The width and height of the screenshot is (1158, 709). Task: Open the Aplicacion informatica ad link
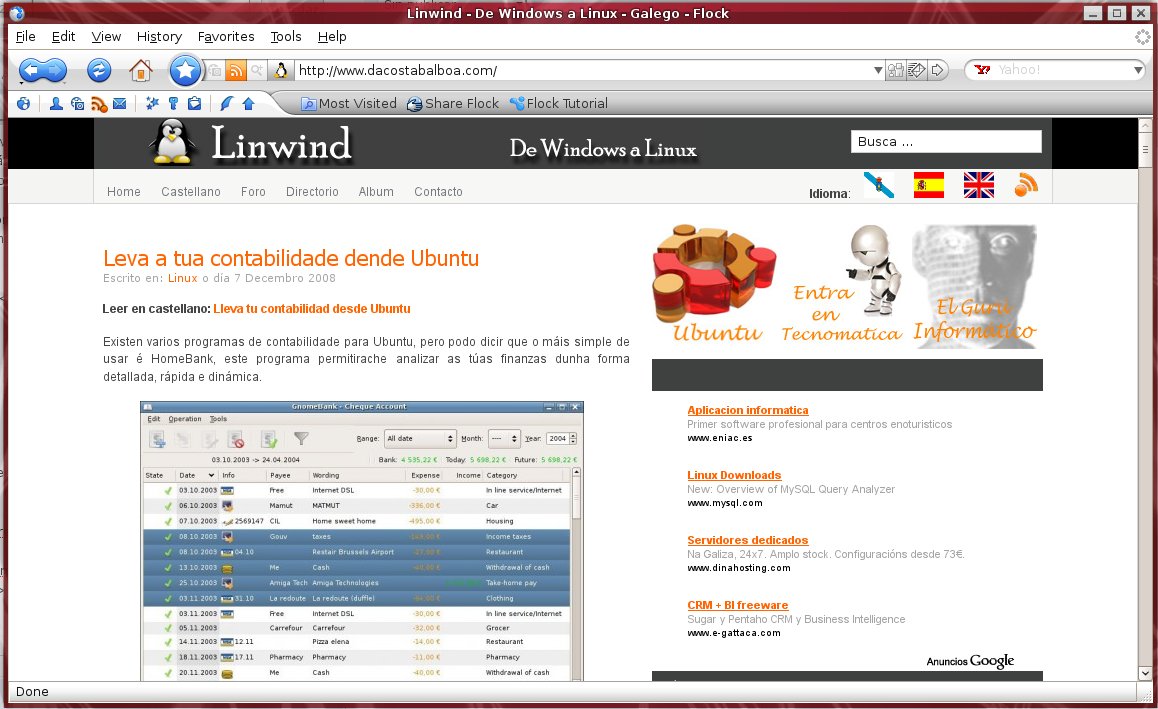[x=747, y=410]
